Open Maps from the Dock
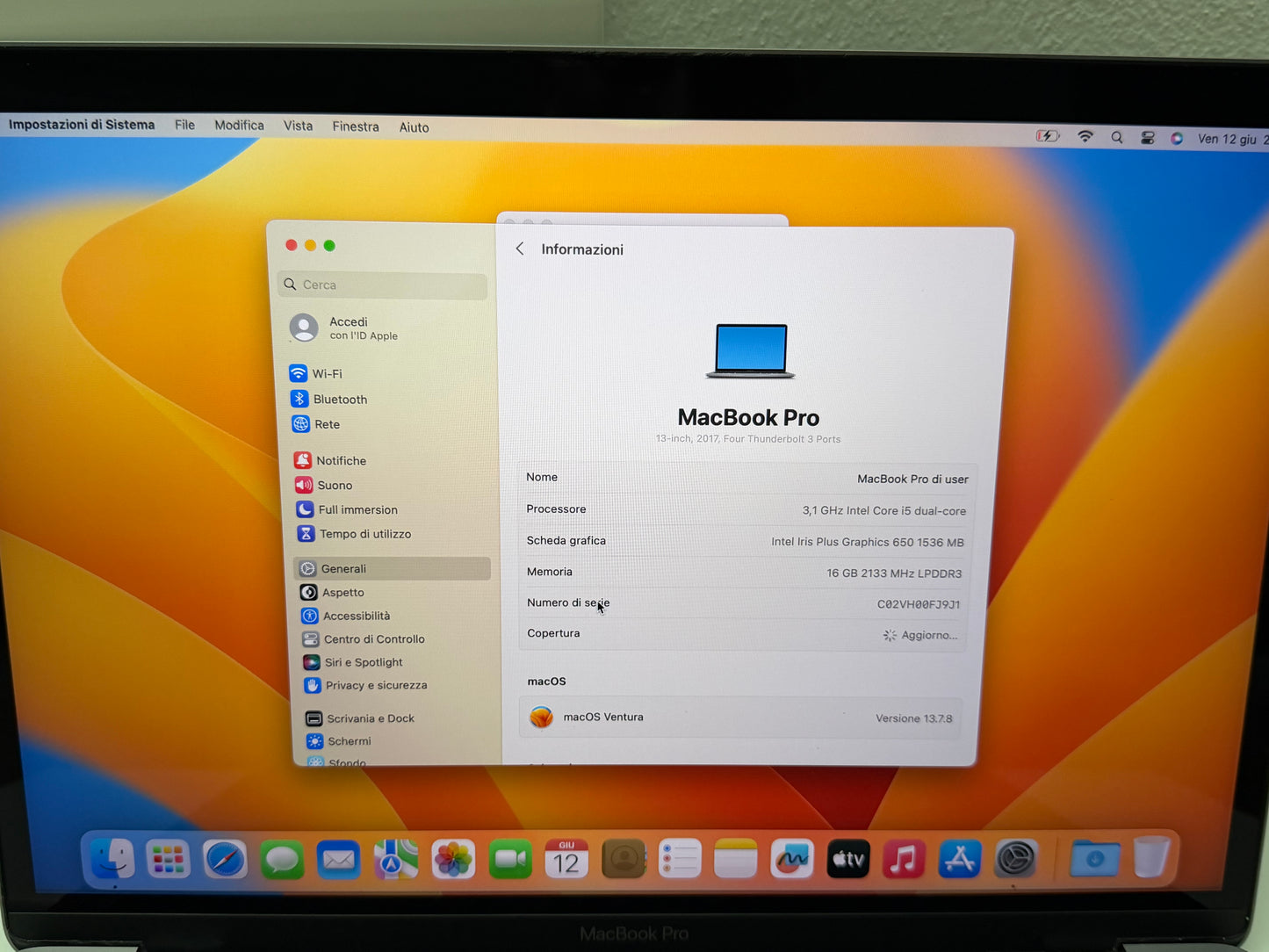Image resolution: width=1269 pixels, height=952 pixels. (396, 860)
